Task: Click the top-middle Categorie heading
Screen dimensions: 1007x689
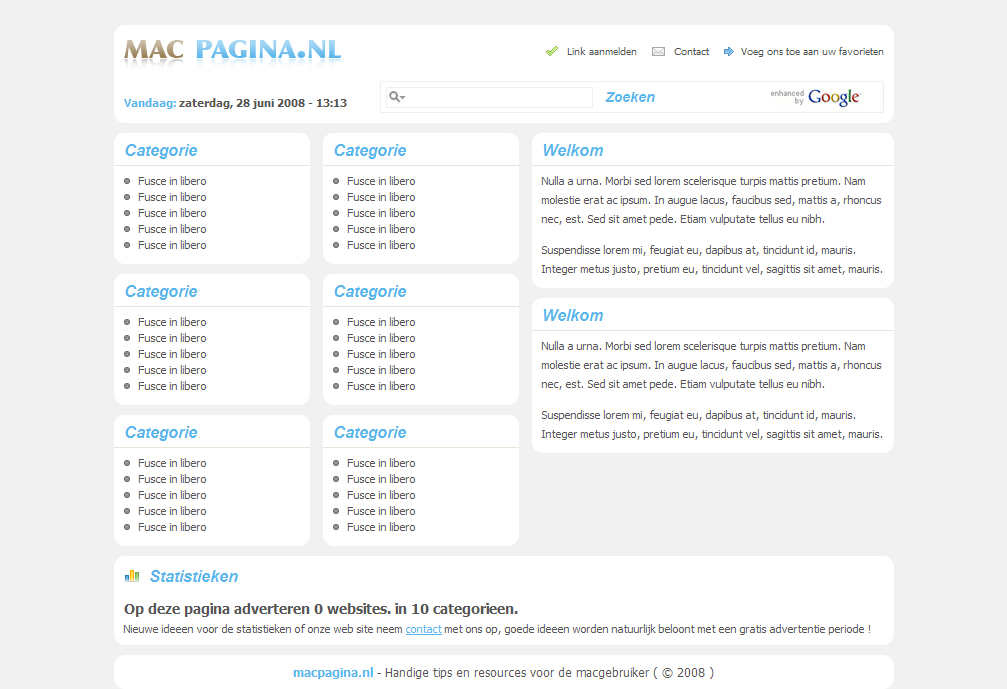Action: click(370, 150)
